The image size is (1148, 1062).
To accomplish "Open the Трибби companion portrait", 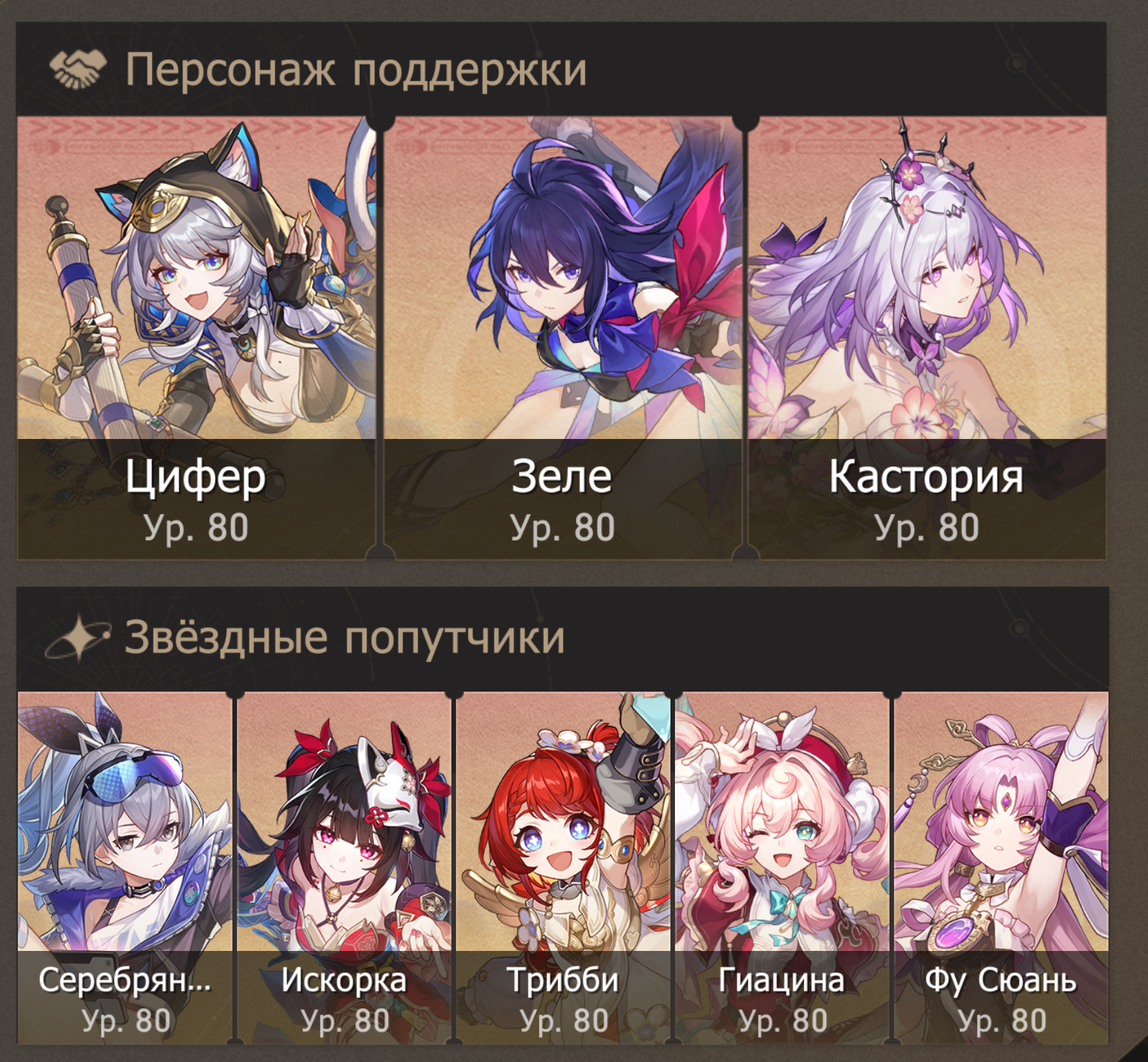I will (x=563, y=867).
